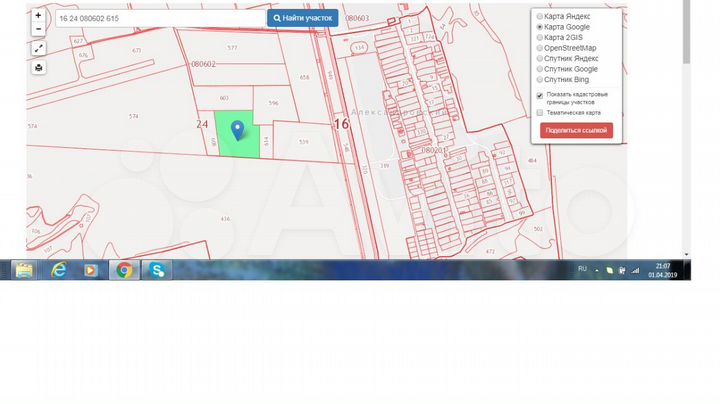Open Skype from the taskbar
This screenshot has height=404, width=720.
click(x=157, y=270)
